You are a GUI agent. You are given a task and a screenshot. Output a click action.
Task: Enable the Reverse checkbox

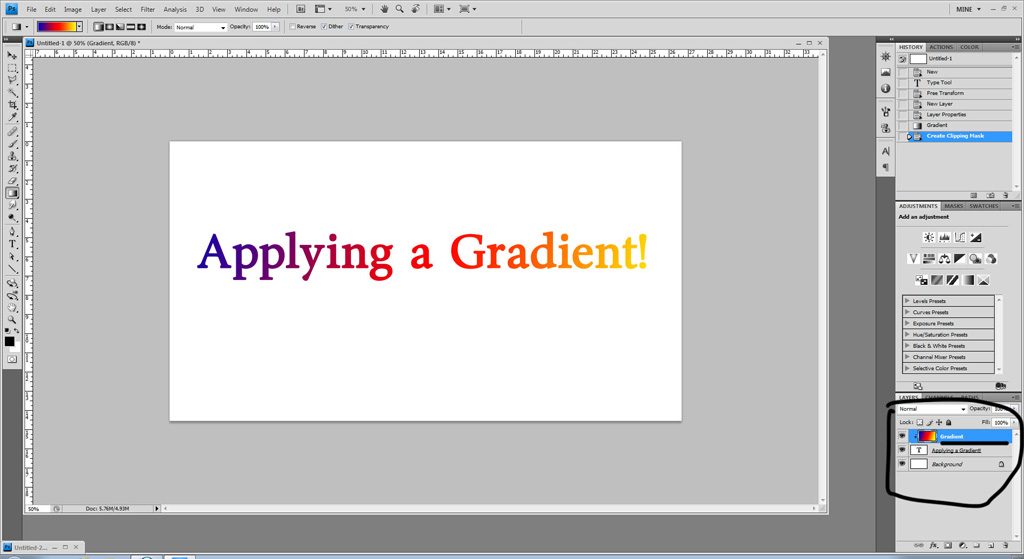point(292,27)
